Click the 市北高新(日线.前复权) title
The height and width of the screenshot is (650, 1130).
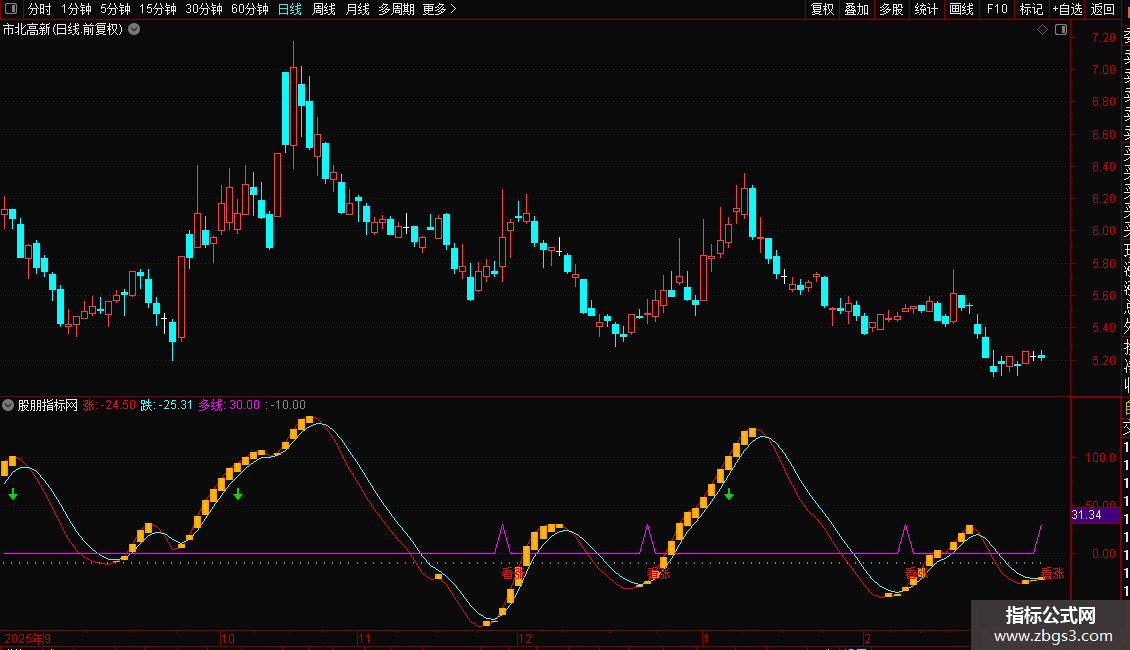(63, 30)
